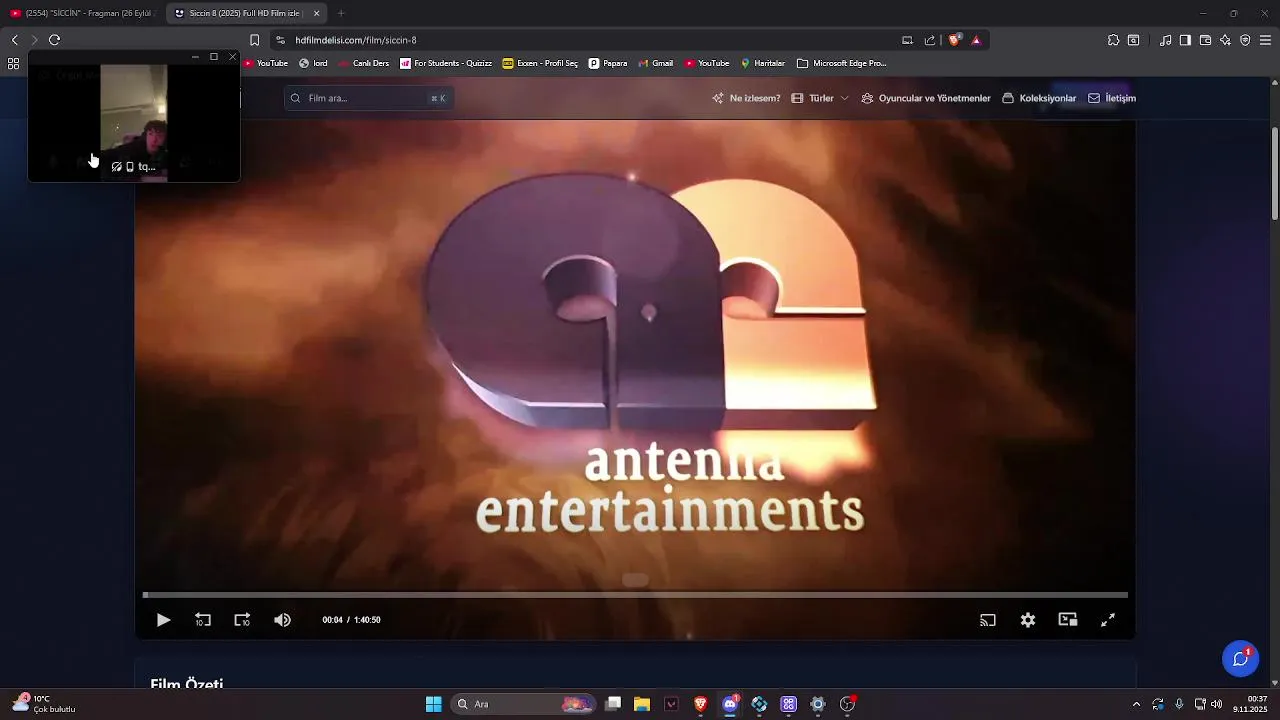The image size is (1280, 720).
Task: Open the Papara bookmark
Action: pyautogui.click(x=608, y=63)
